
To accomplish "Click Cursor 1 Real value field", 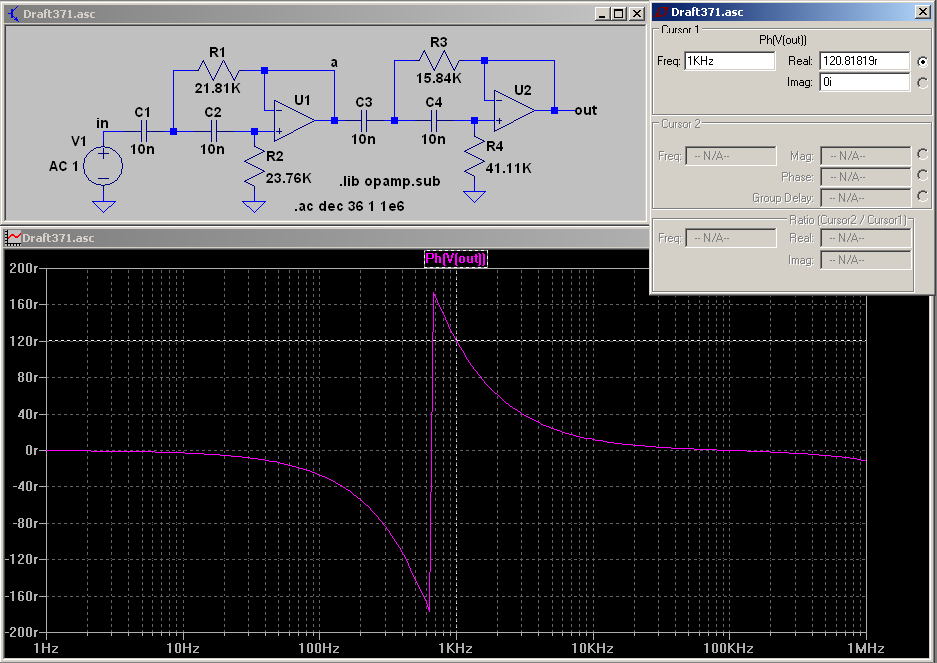I will tap(865, 61).
